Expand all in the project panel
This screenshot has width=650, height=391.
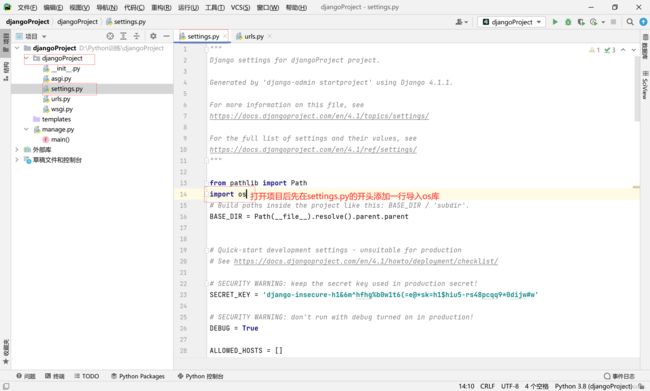(x=123, y=36)
